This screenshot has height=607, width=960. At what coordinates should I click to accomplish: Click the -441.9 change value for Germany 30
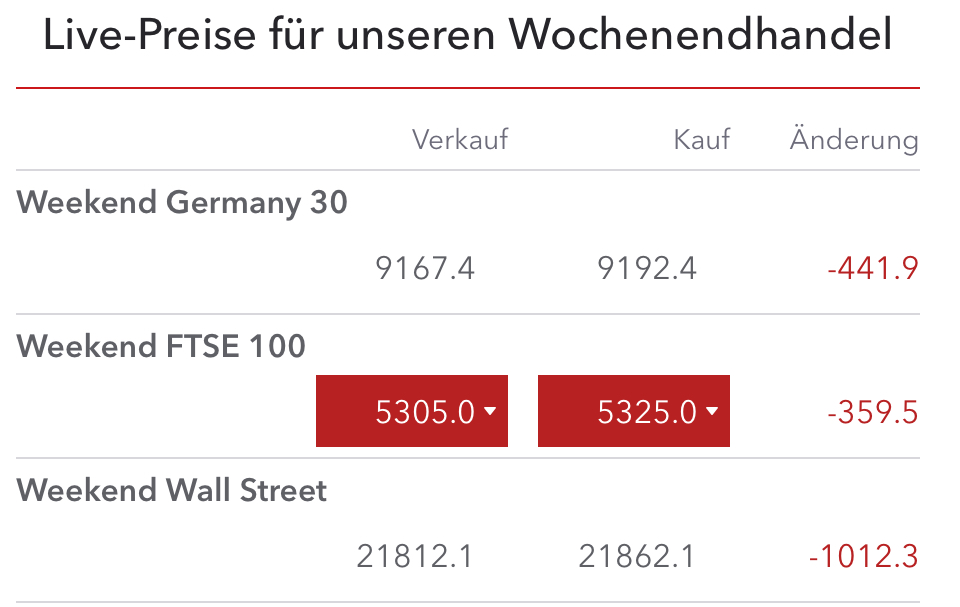coord(873,268)
